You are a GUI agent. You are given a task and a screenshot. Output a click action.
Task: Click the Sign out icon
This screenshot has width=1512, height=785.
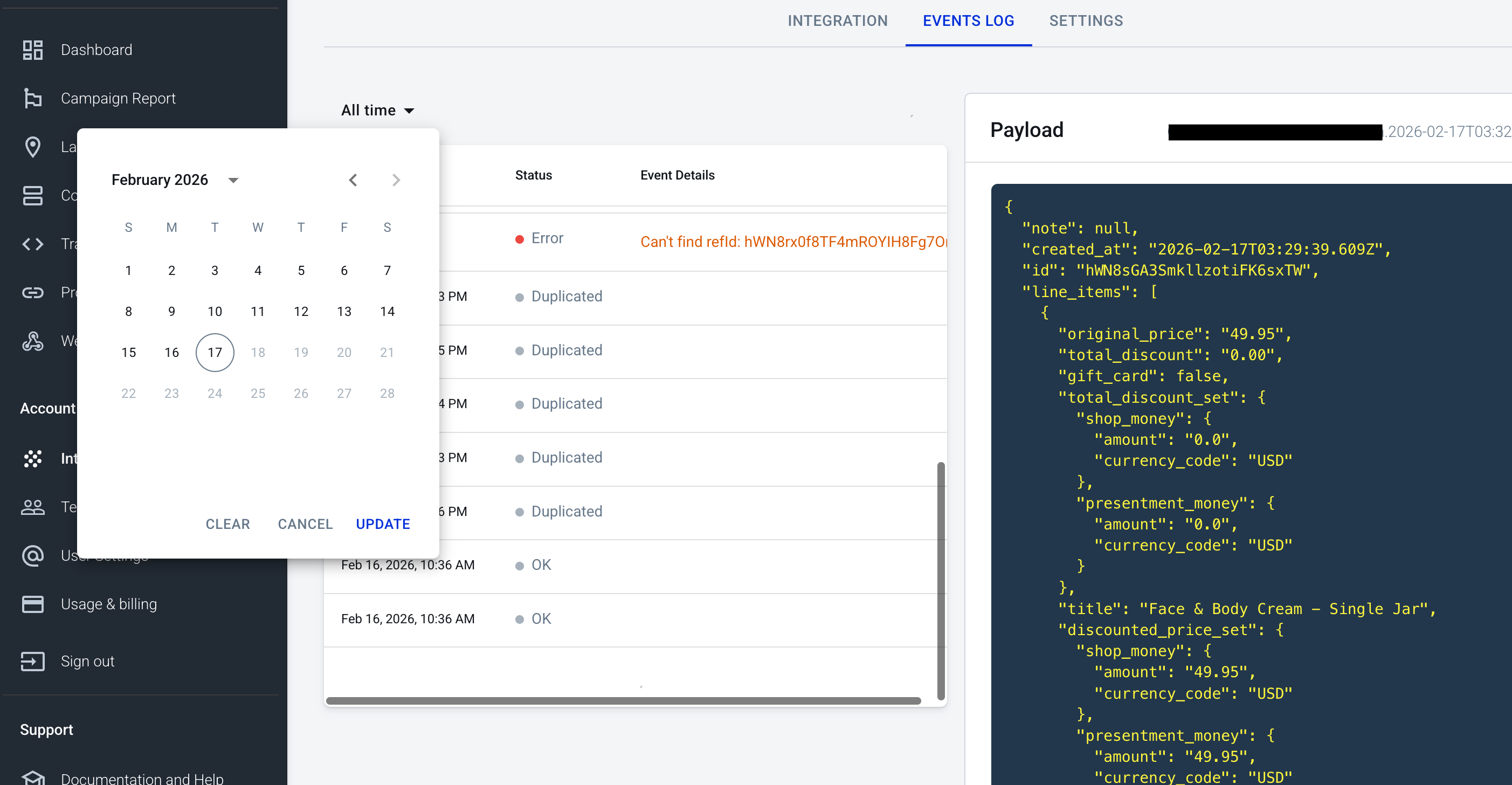(33, 661)
